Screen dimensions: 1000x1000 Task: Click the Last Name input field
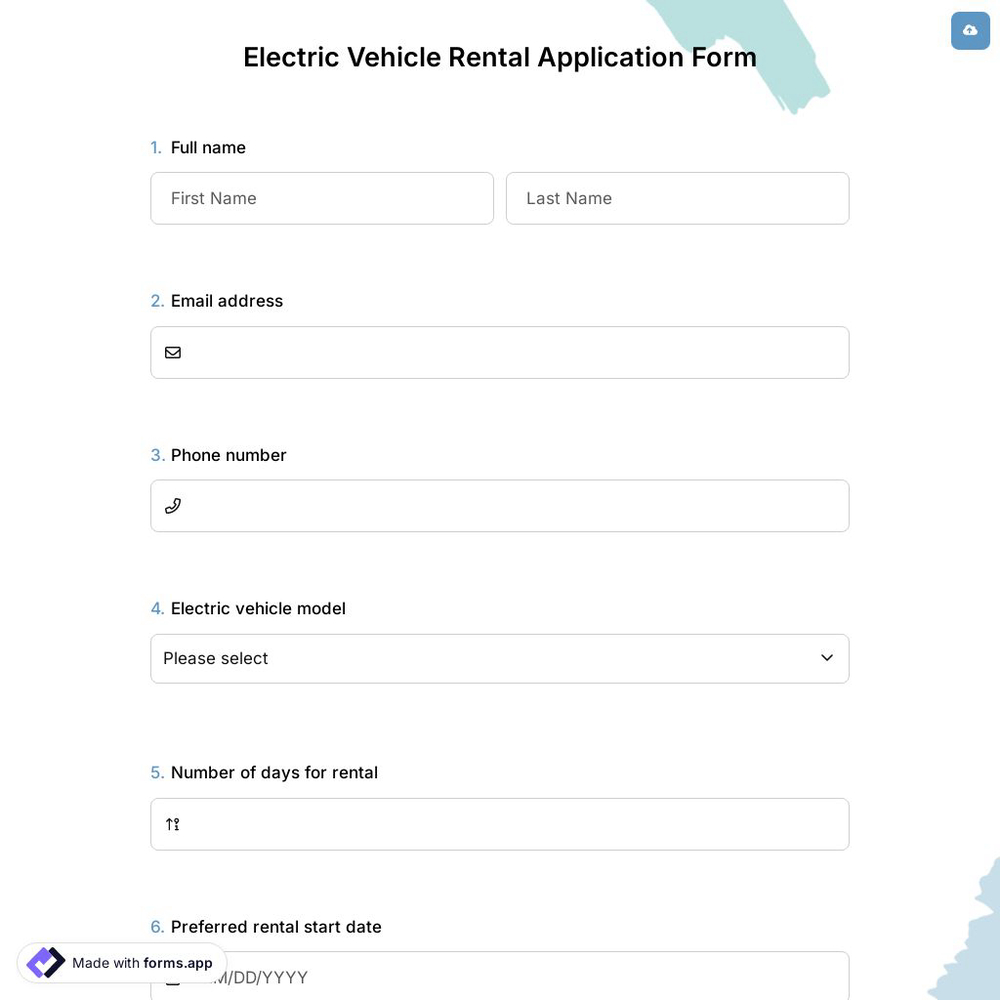[677, 198]
